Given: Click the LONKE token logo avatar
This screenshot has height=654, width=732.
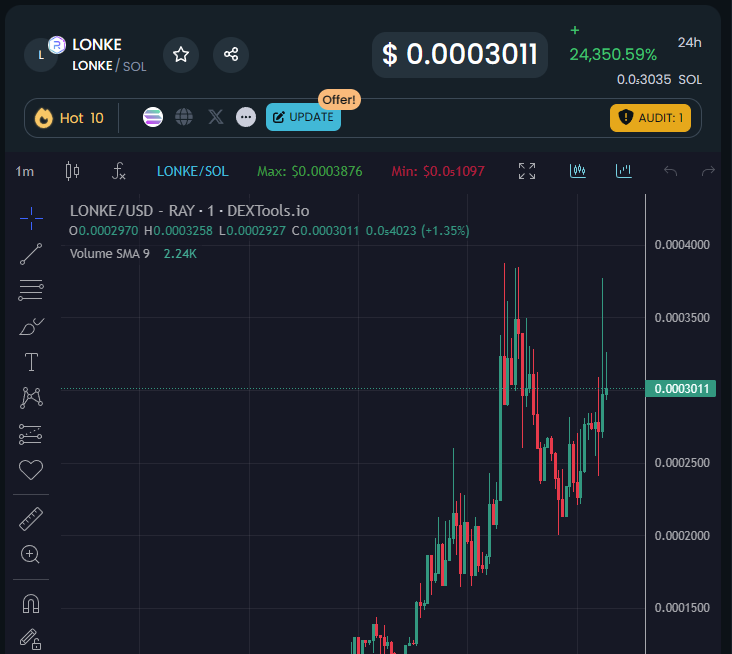Looking at the screenshot, I should tap(42, 55).
